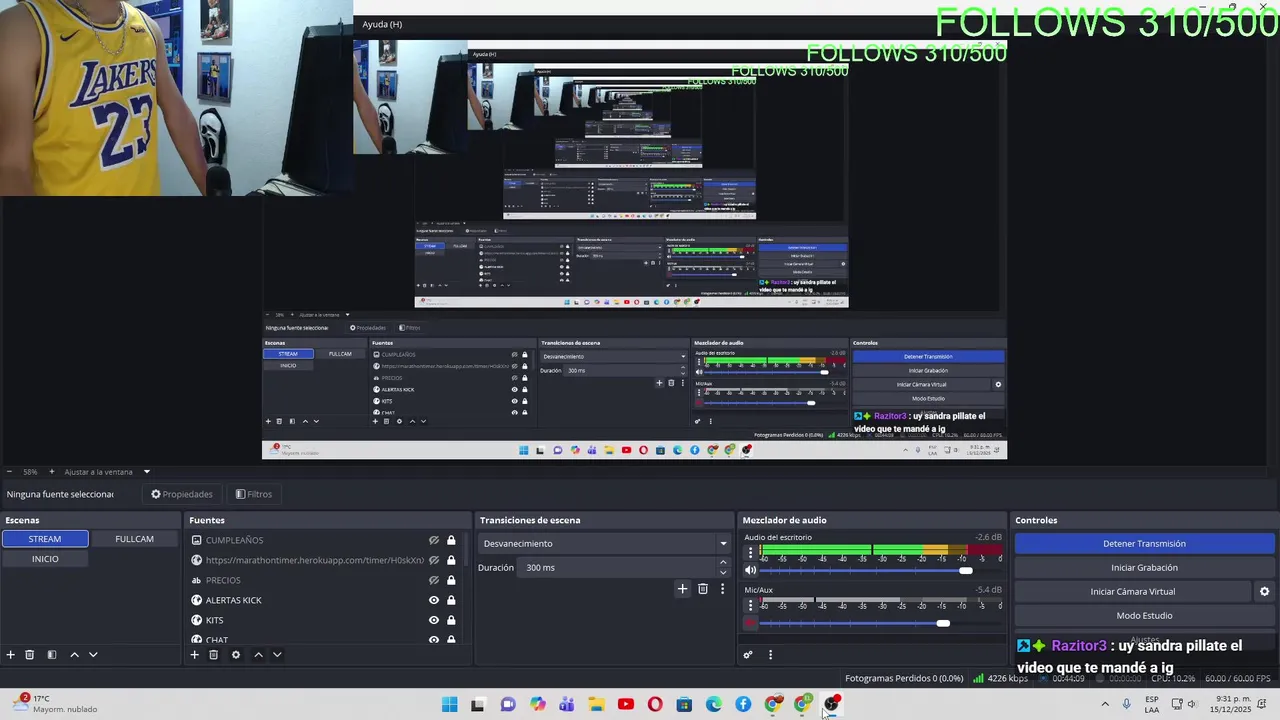Enable Modo Estudio

pos(1144,616)
